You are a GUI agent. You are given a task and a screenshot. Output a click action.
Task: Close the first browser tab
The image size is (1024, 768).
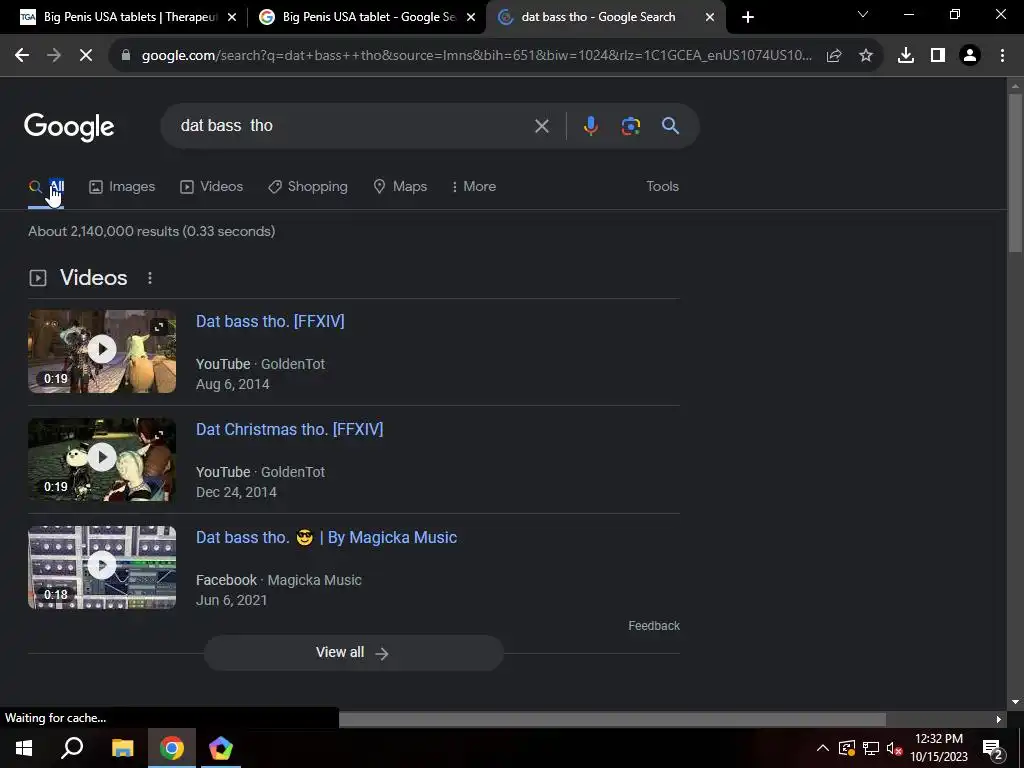coord(232,18)
